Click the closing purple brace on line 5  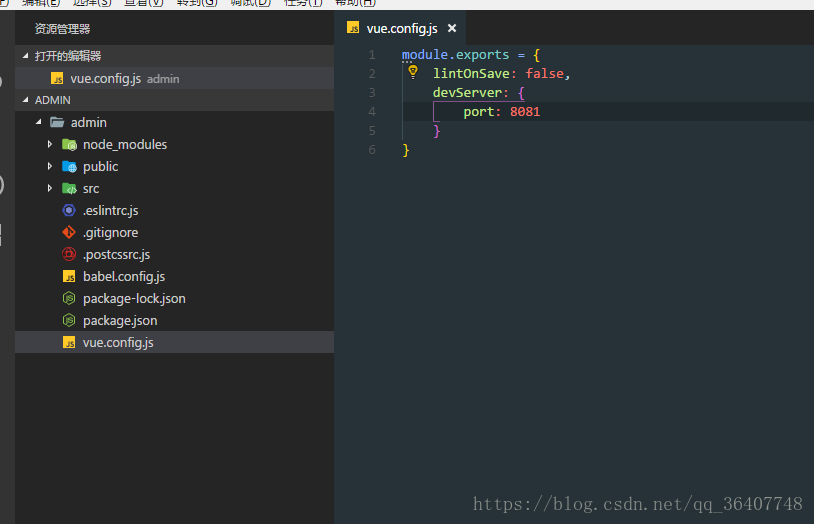[437, 131]
